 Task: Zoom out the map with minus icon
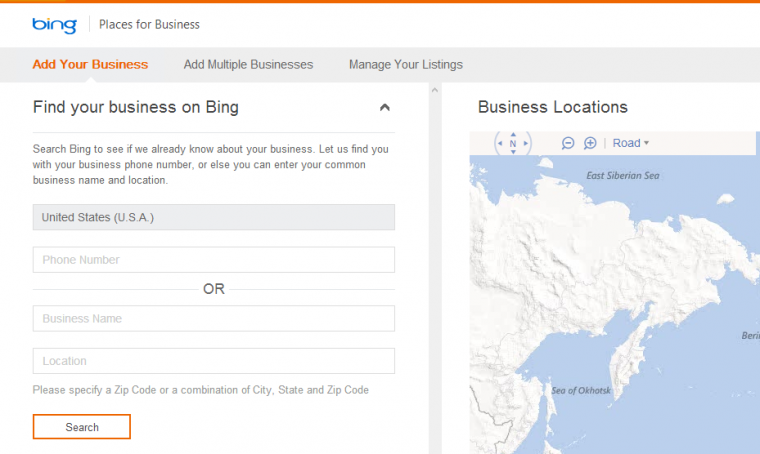pyautogui.click(x=568, y=143)
